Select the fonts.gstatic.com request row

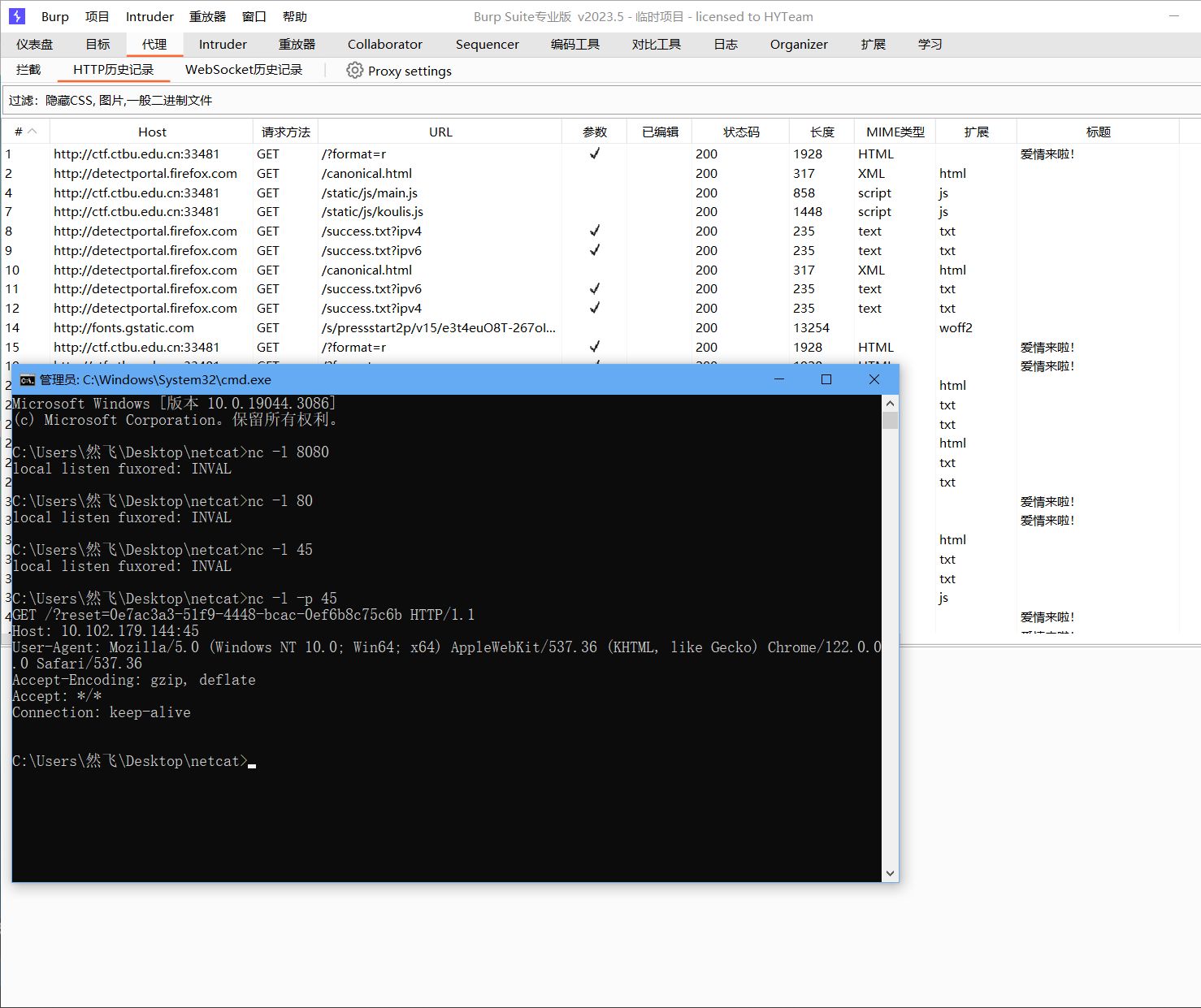point(600,328)
